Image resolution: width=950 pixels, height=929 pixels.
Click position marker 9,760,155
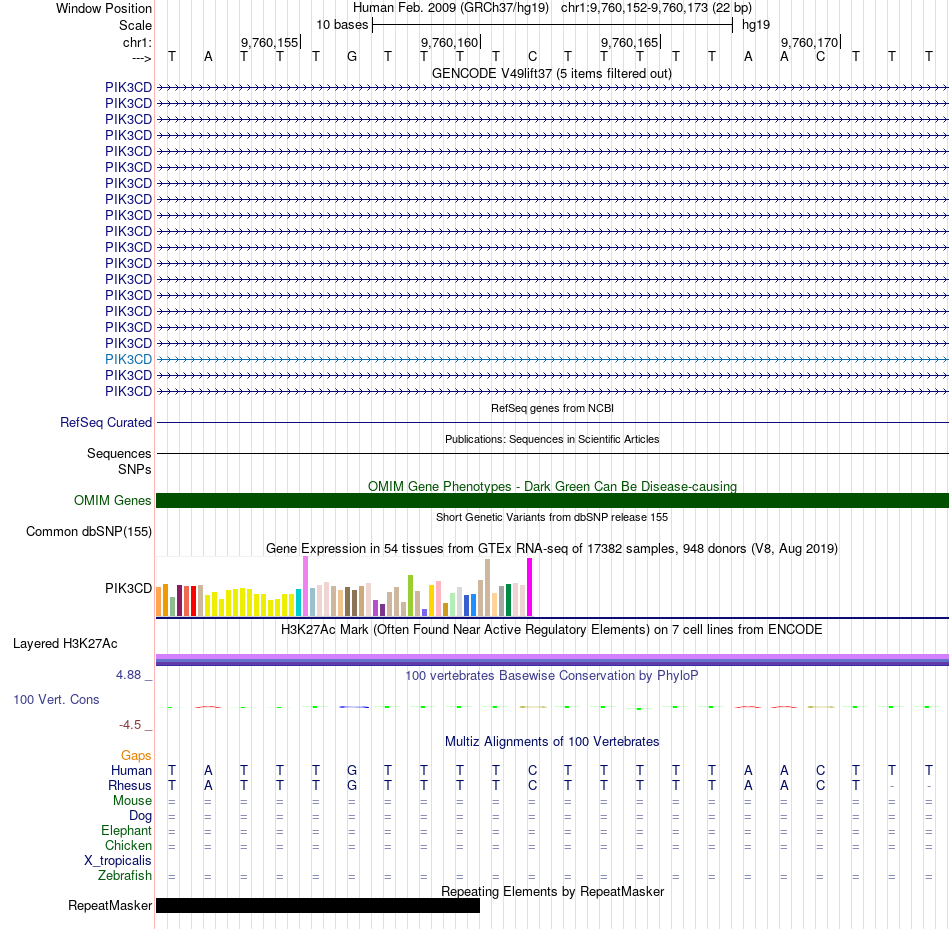[x=270, y=42]
